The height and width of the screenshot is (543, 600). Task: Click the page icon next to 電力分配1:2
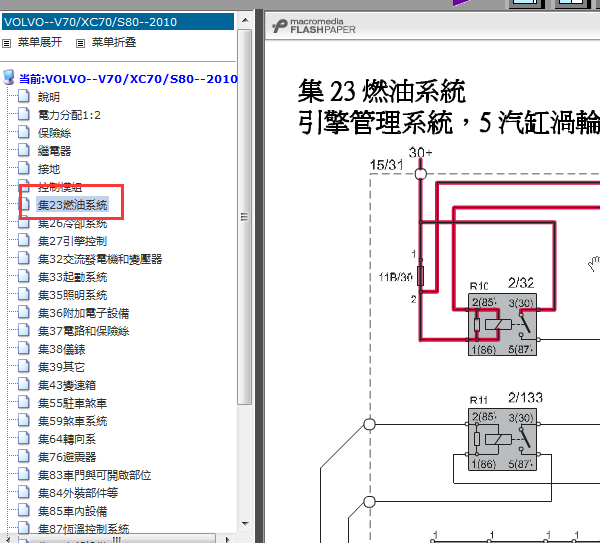24,114
